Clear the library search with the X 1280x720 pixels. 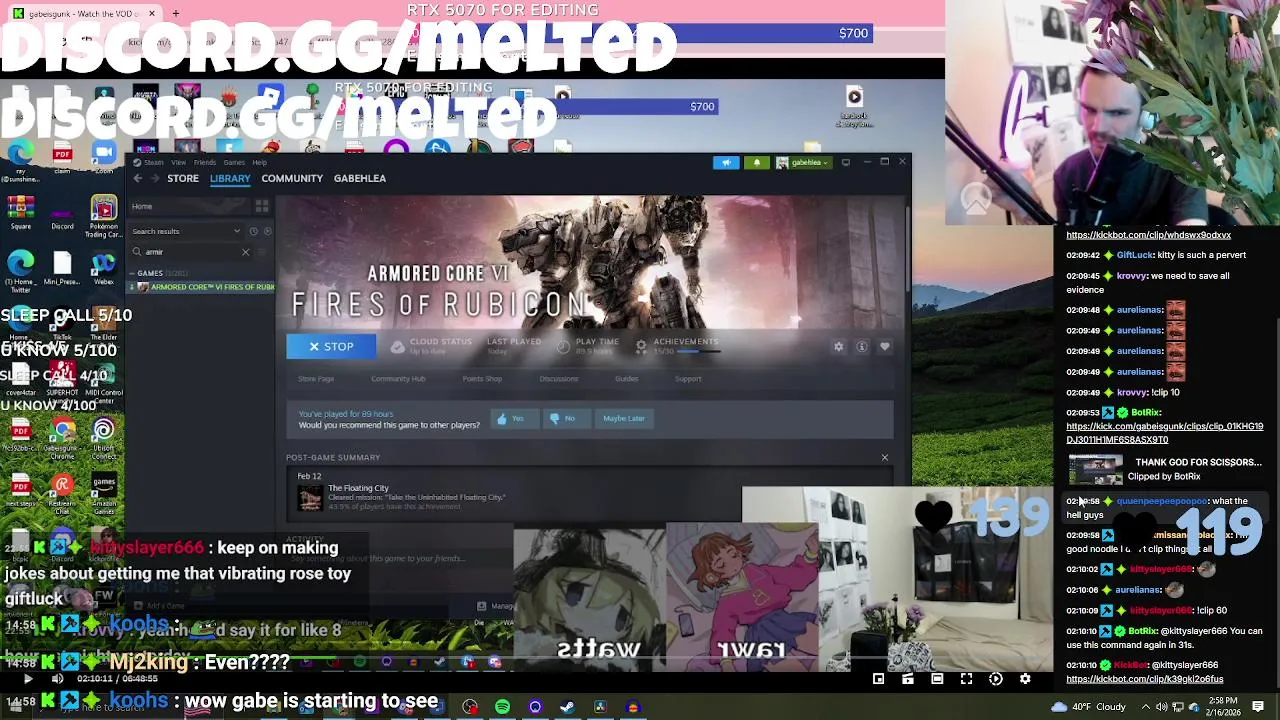[x=245, y=252]
